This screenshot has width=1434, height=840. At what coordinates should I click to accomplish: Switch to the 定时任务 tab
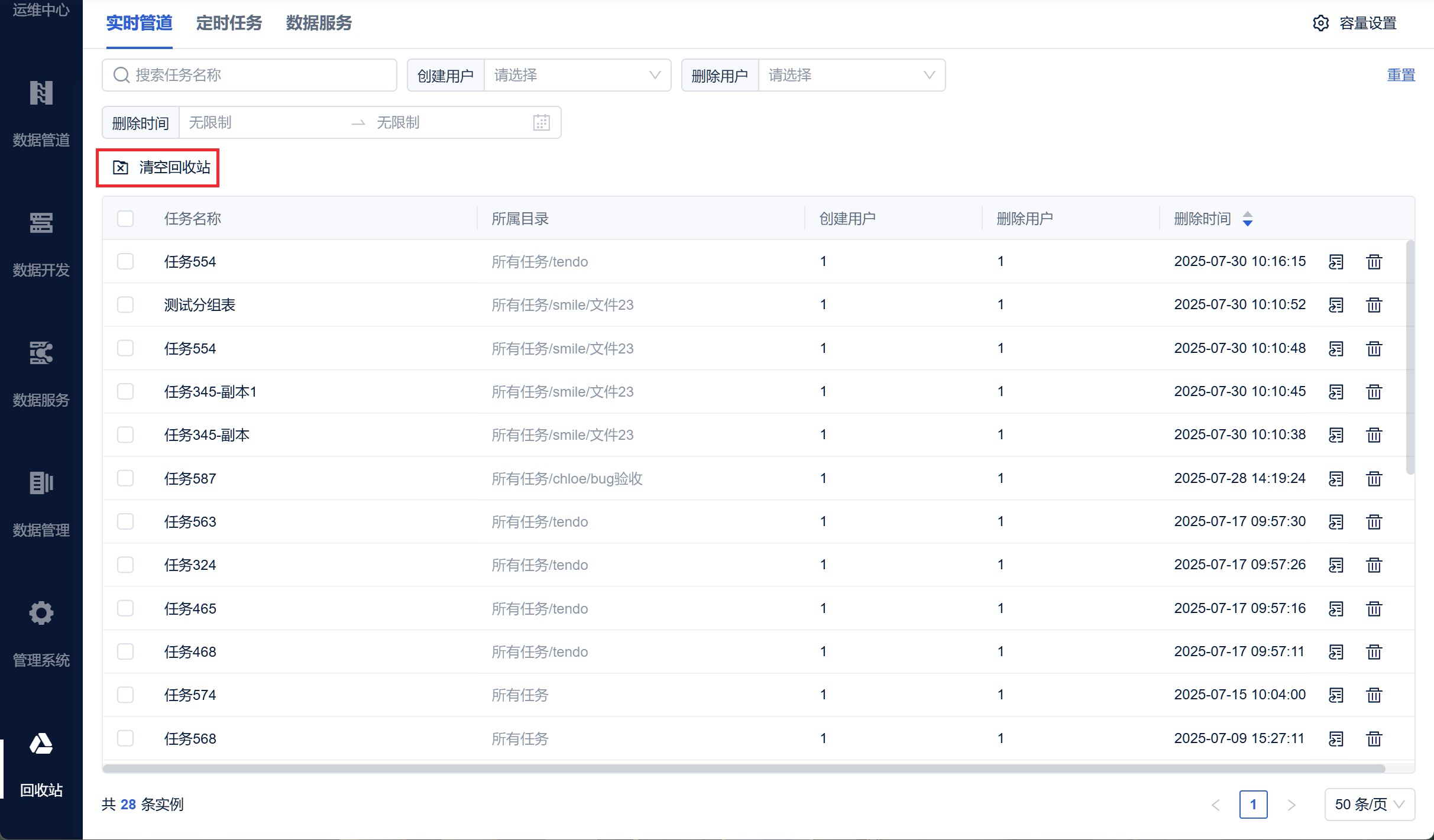pyautogui.click(x=229, y=23)
